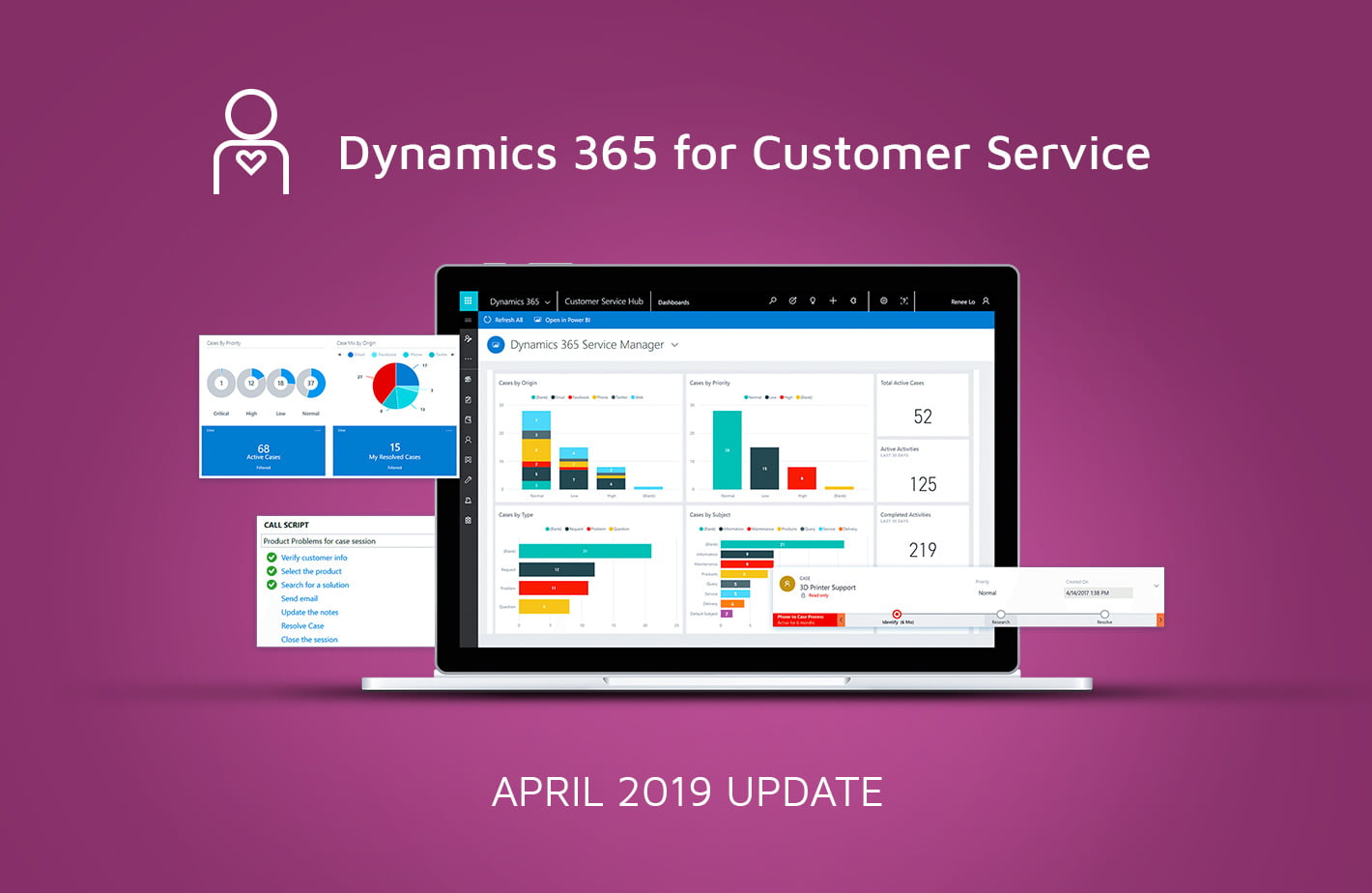Toggle the Verify customer info check mark
The height and width of the screenshot is (893, 1372).
pyautogui.click(x=272, y=558)
